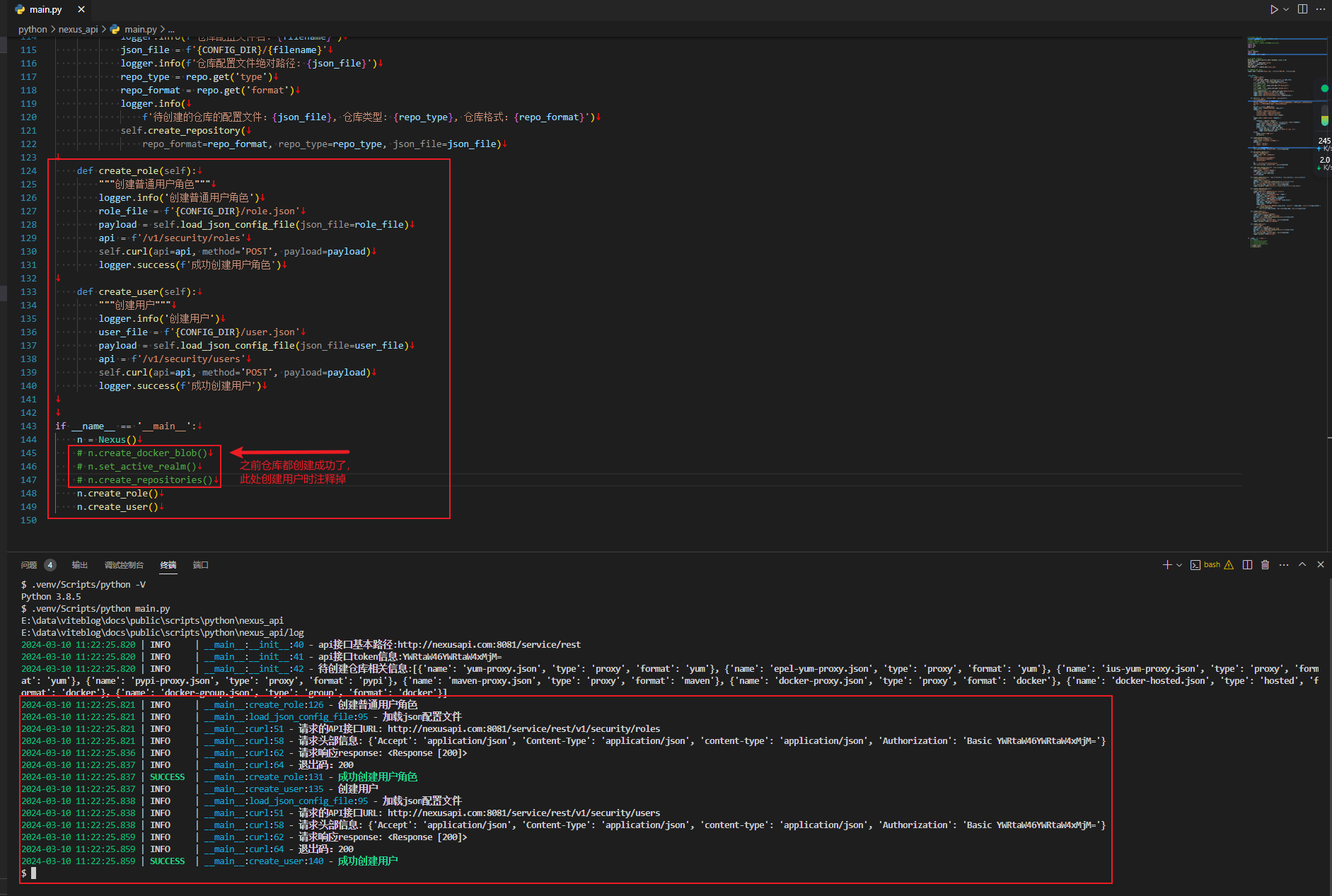
Task: Click line number 143 in gutter
Action: (x=28, y=426)
